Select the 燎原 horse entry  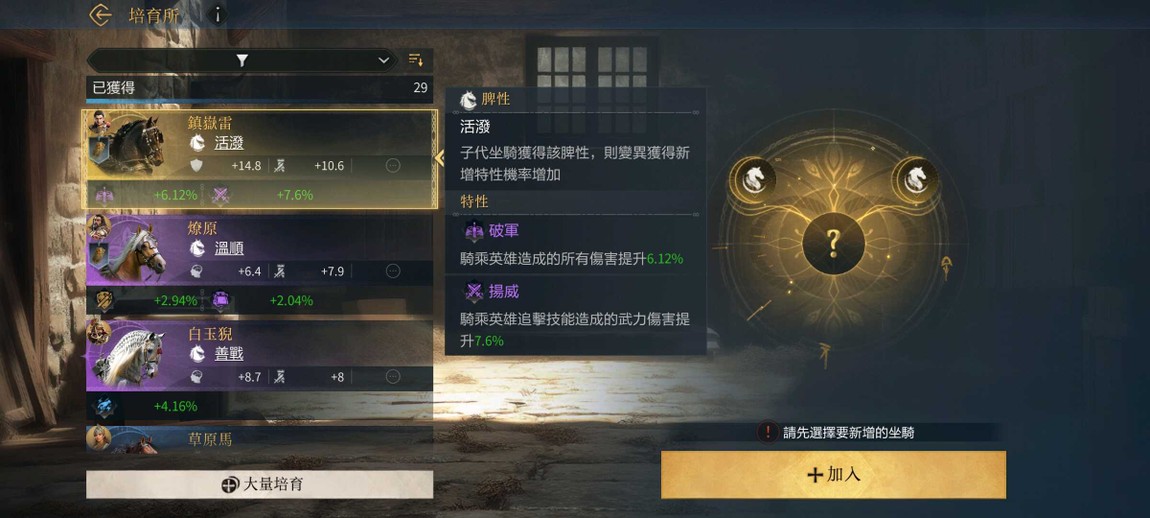(260, 264)
